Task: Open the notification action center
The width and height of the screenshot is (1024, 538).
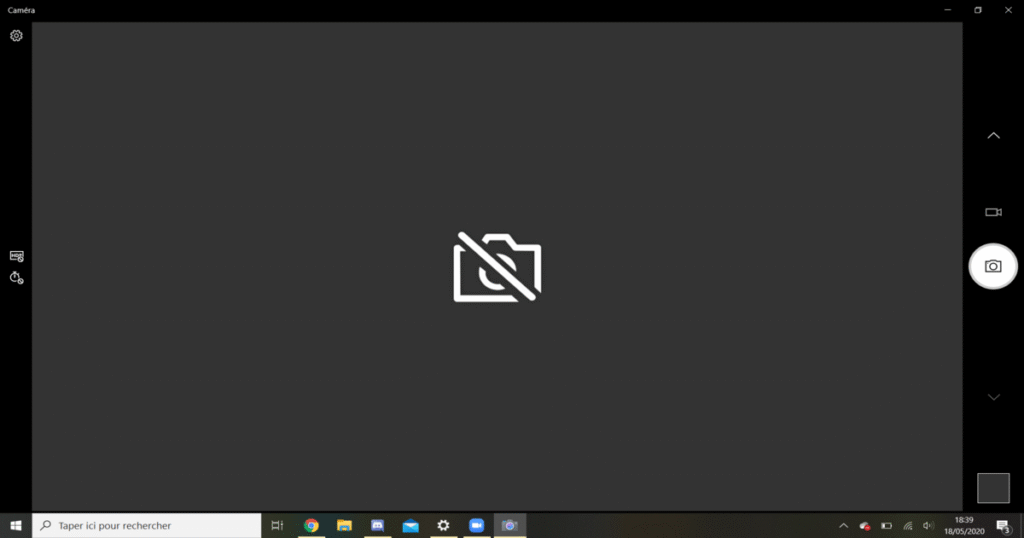Action: [1003, 526]
